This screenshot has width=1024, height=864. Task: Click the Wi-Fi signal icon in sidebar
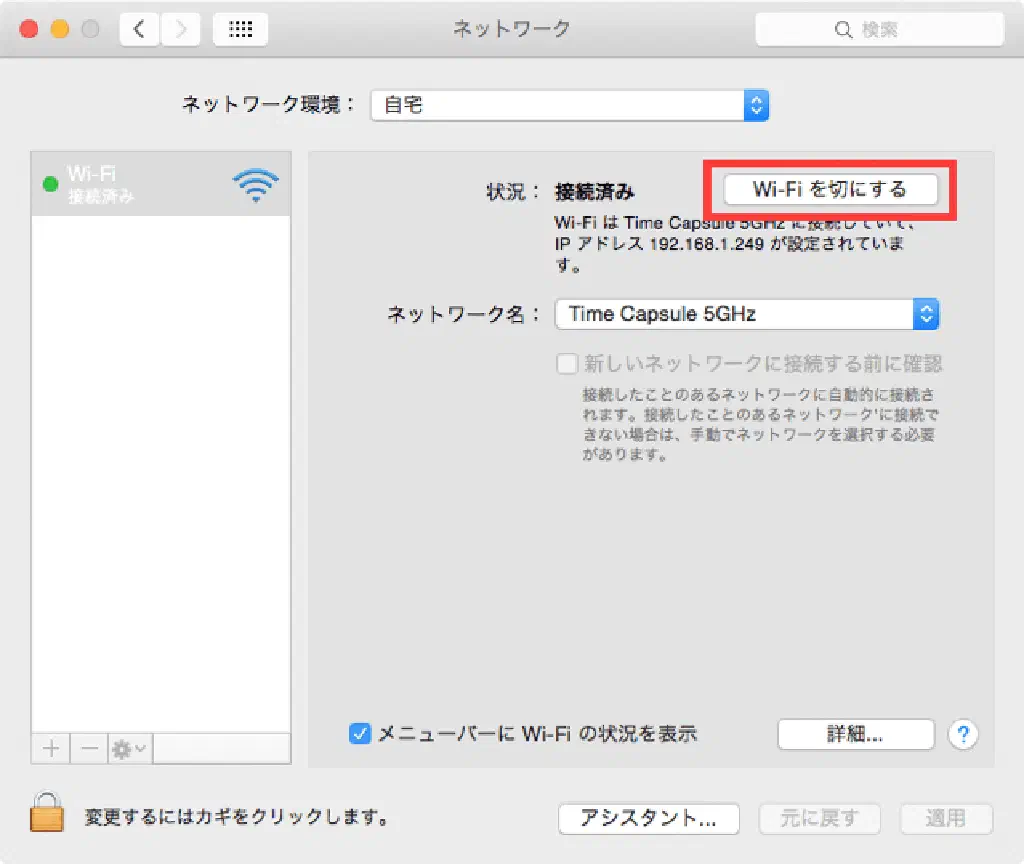coord(255,184)
